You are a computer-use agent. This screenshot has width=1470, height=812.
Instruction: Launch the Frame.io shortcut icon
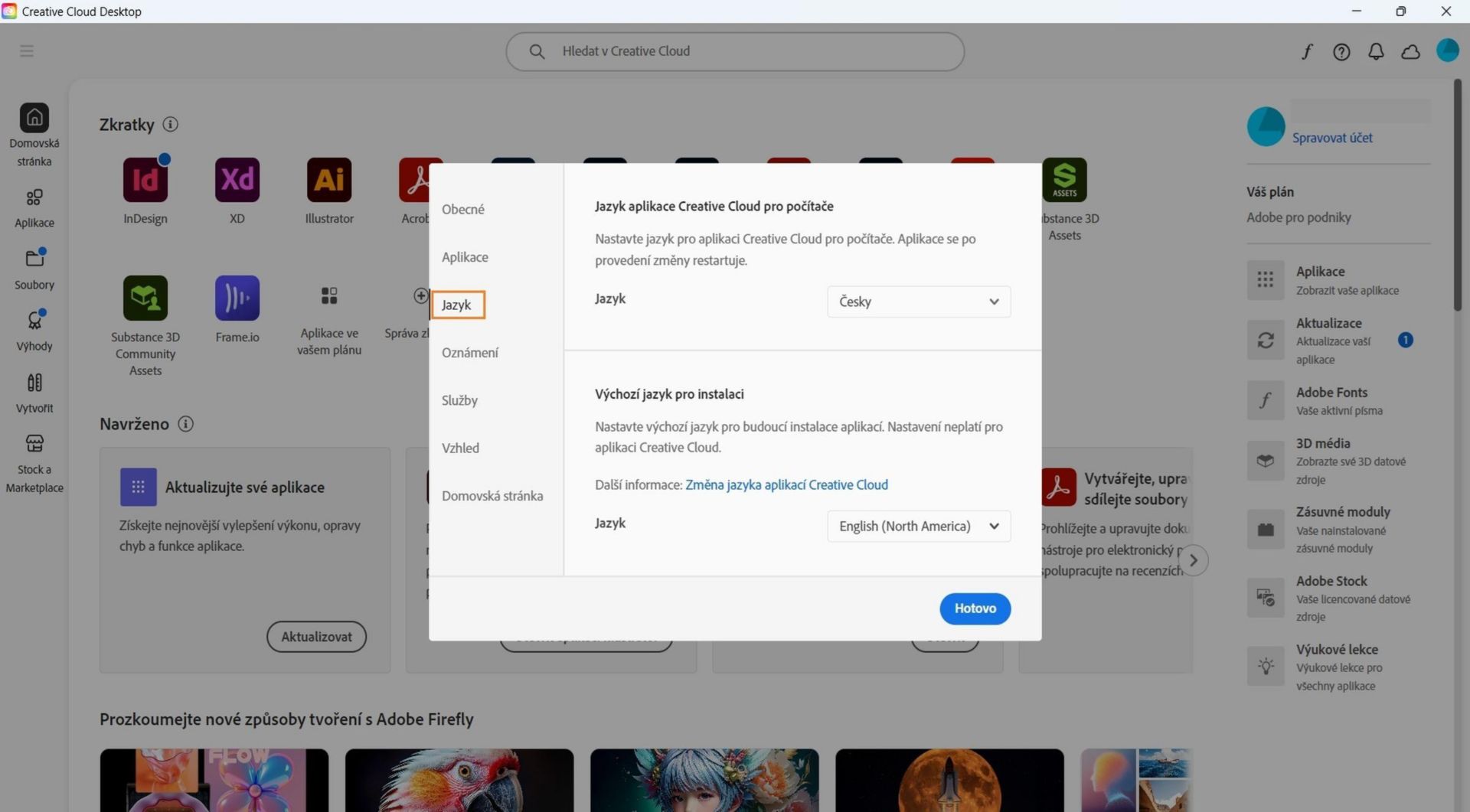pos(237,298)
